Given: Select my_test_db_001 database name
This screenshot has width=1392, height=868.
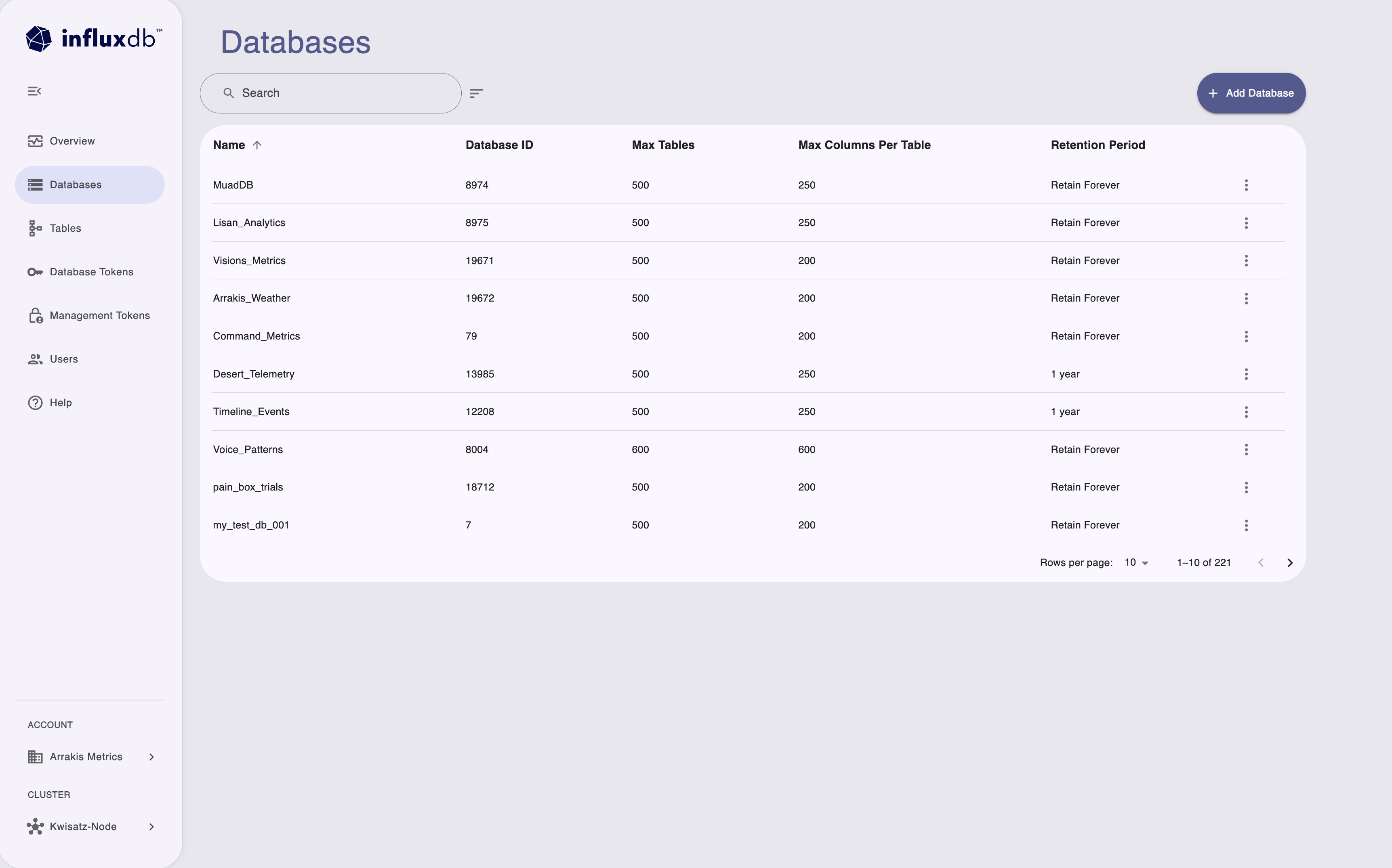Looking at the screenshot, I should click(x=251, y=525).
